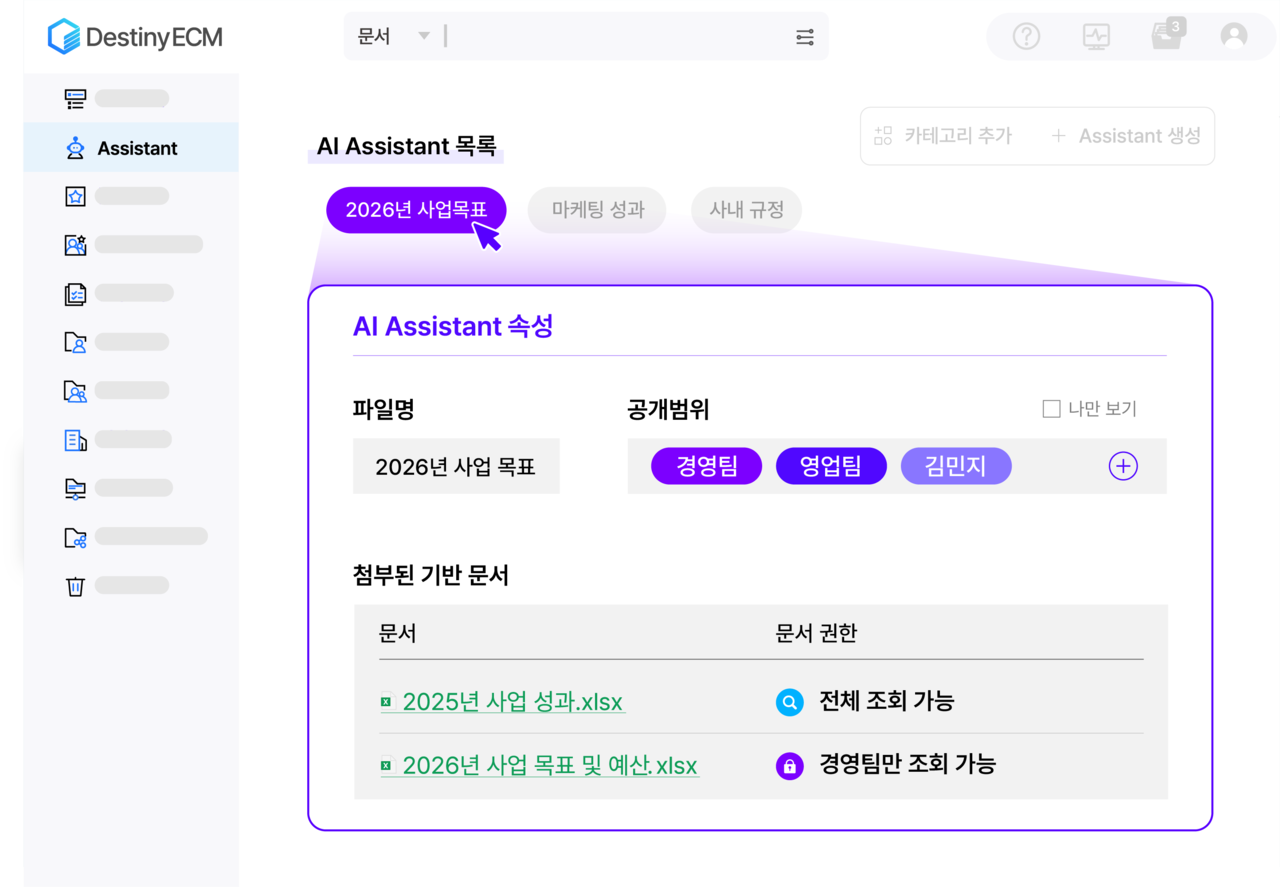Switch to the 사내 규정 tab
The width and height of the screenshot is (1280, 887).
(746, 211)
